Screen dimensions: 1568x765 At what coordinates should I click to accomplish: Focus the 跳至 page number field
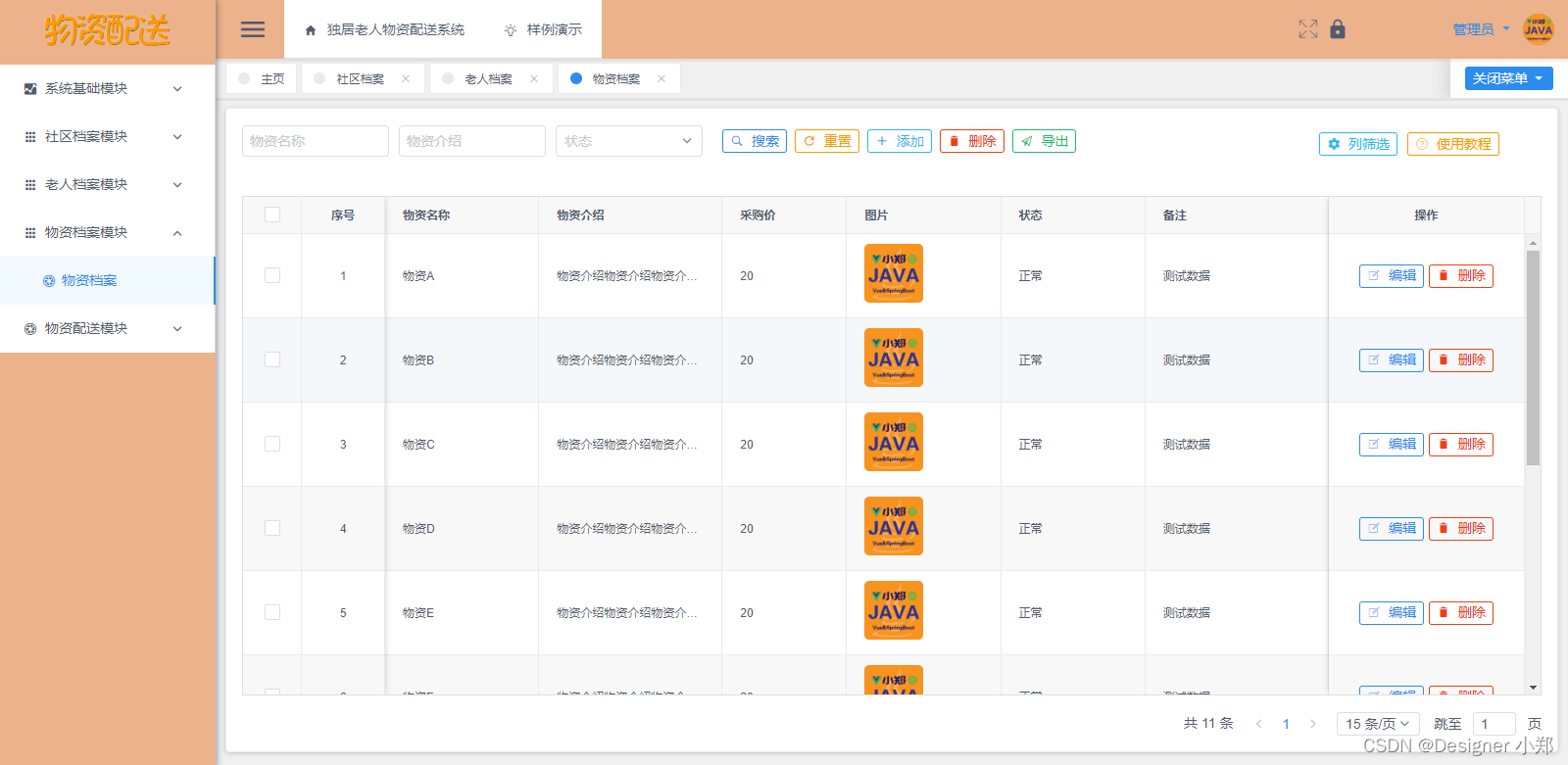click(x=1494, y=724)
